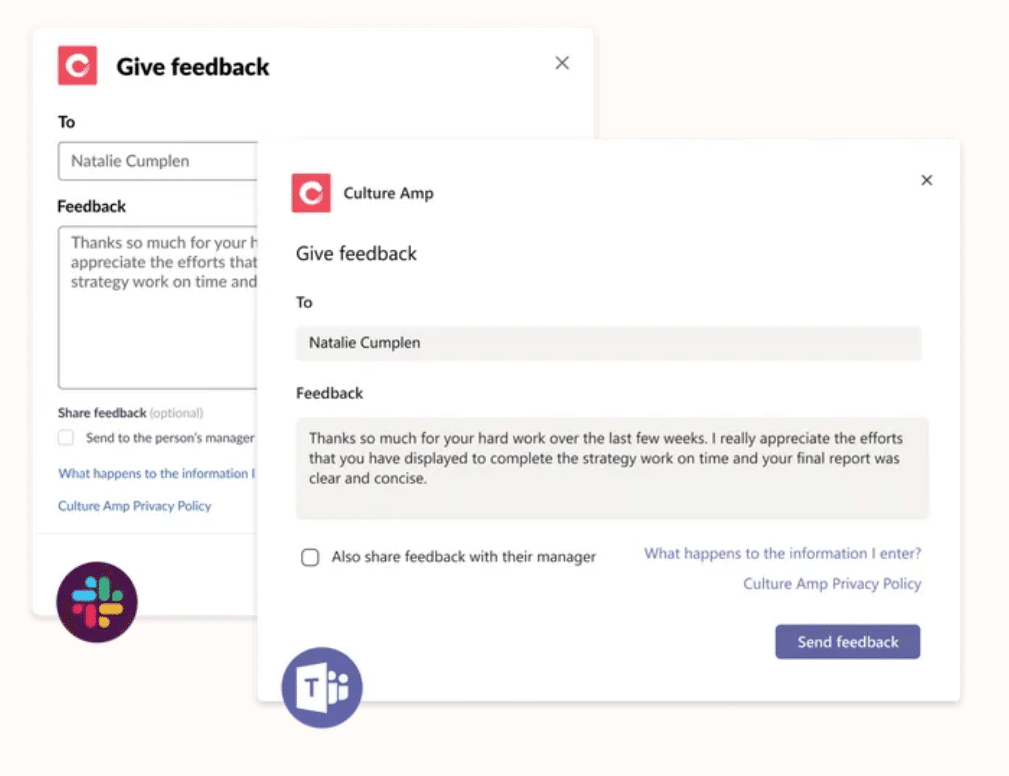The image size is (1009, 776).
Task: Click the Feedback text area in Teams dialog
Action: (x=612, y=468)
